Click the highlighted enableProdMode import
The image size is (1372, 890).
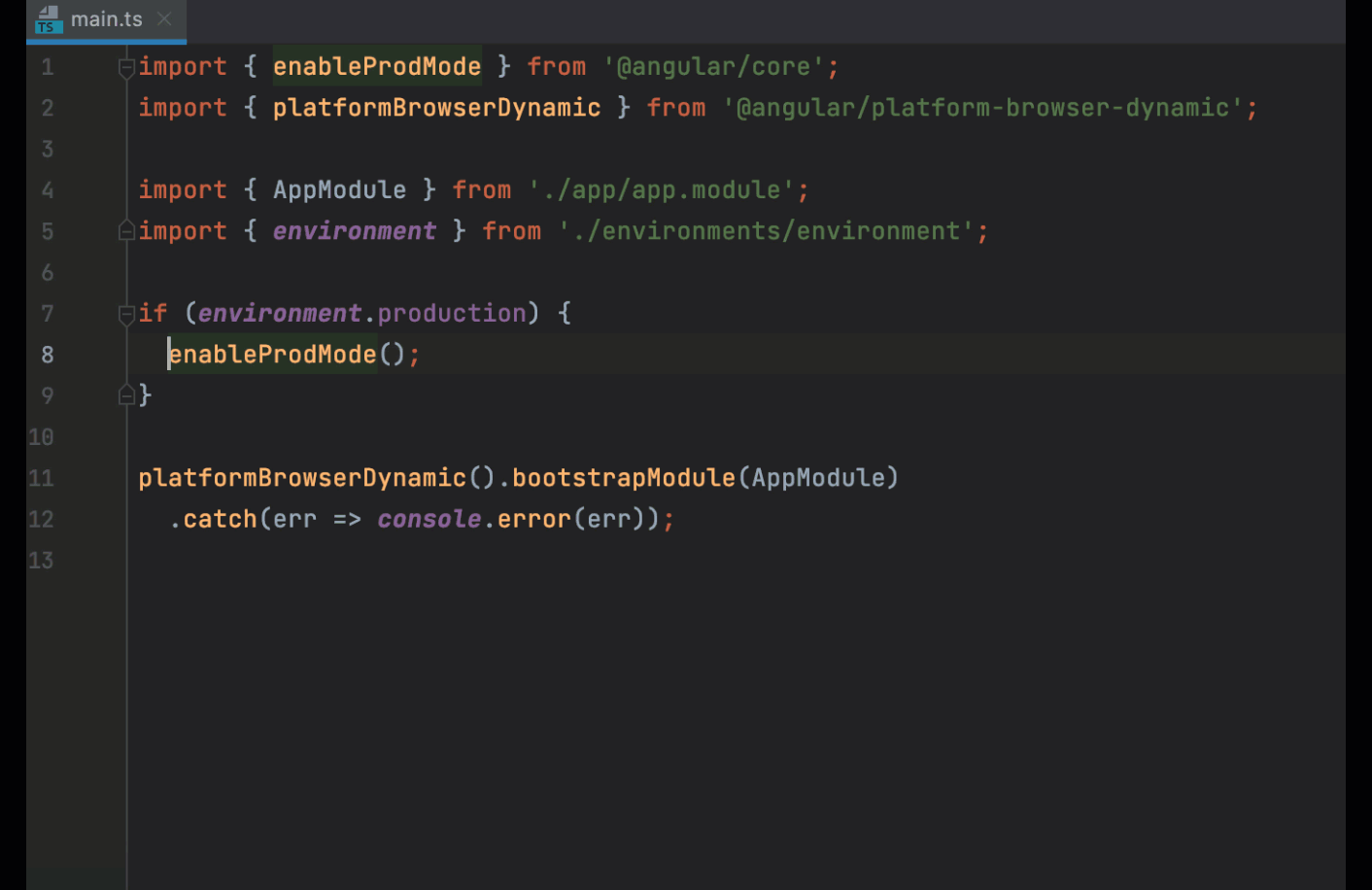click(x=377, y=66)
